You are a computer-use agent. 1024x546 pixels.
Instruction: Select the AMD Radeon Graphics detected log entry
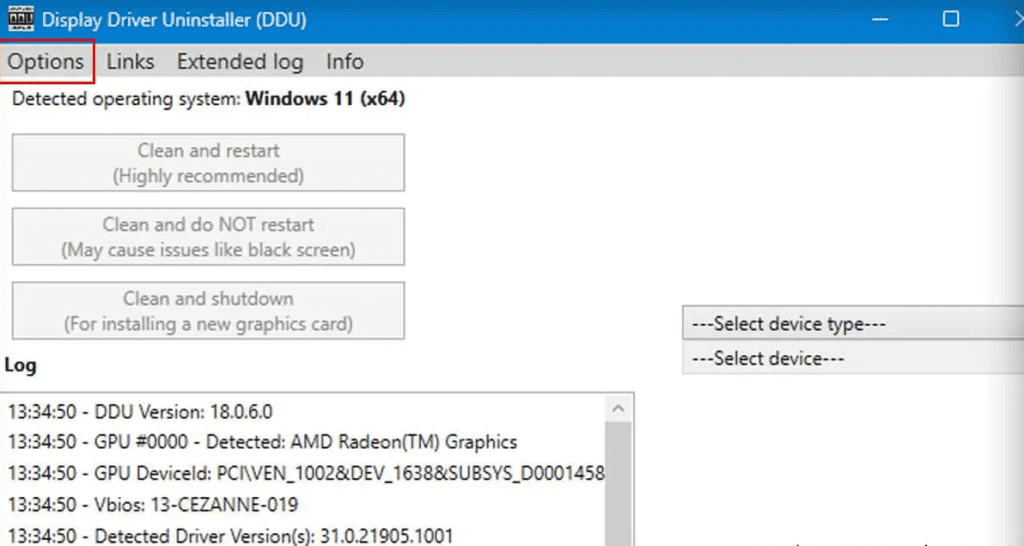(x=262, y=442)
